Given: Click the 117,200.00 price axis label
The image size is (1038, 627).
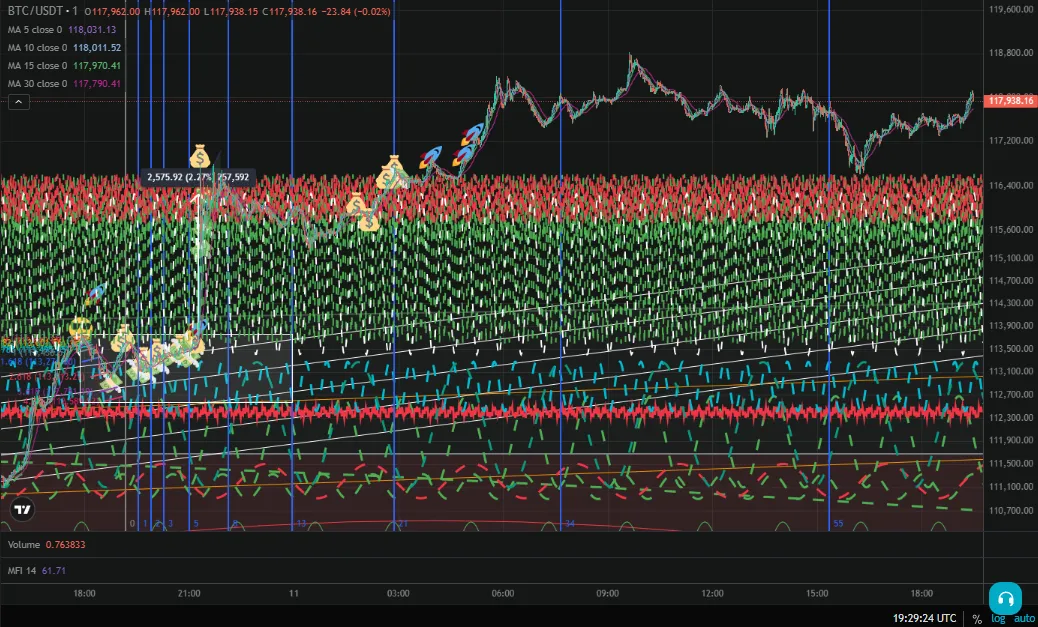Looking at the screenshot, I should [x=1010, y=141].
